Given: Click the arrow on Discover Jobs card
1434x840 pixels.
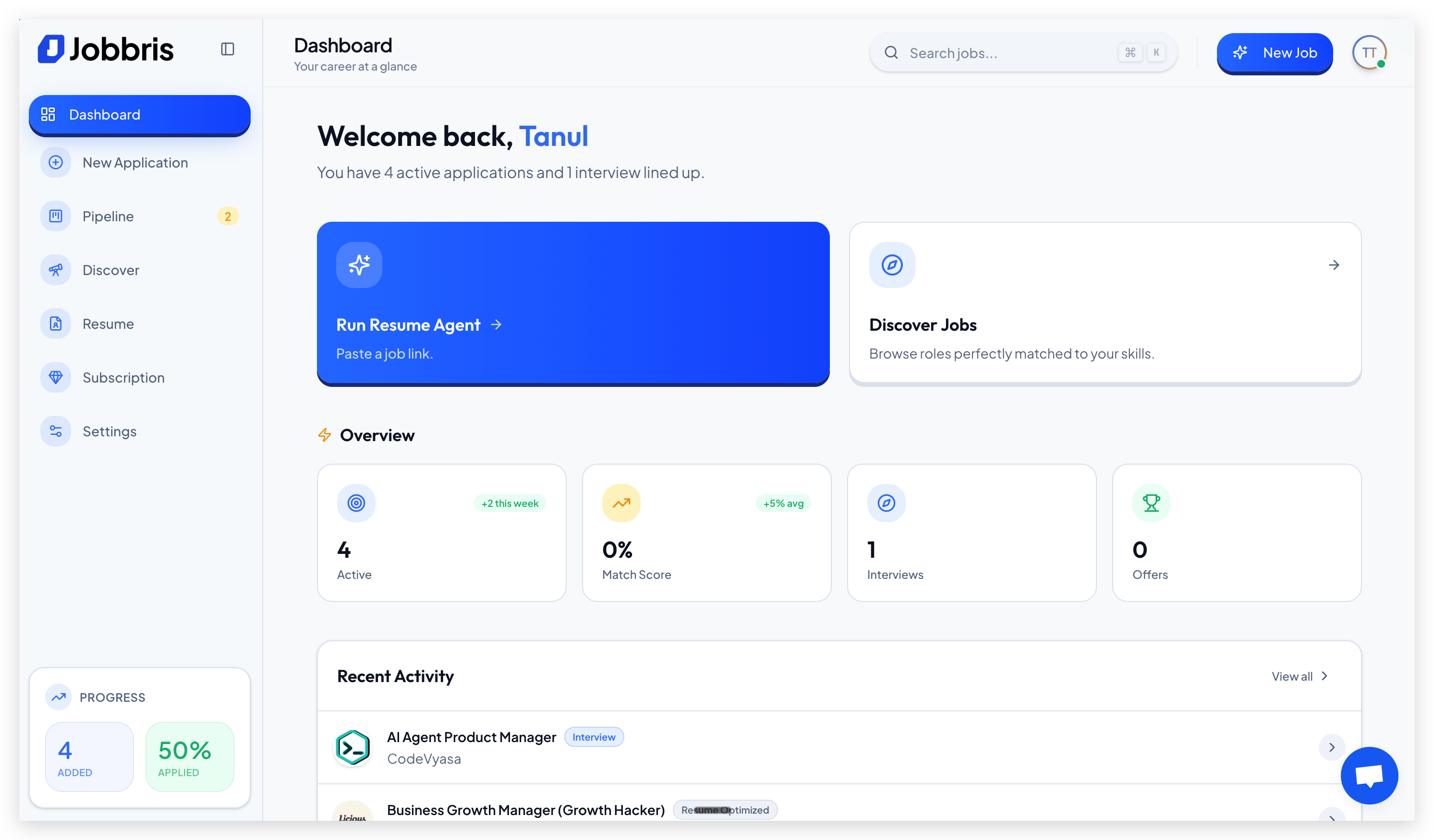Looking at the screenshot, I should [x=1334, y=265].
